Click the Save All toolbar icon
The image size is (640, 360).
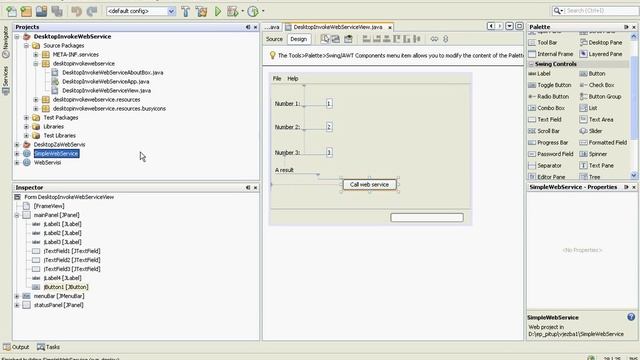tap(57, 11)
